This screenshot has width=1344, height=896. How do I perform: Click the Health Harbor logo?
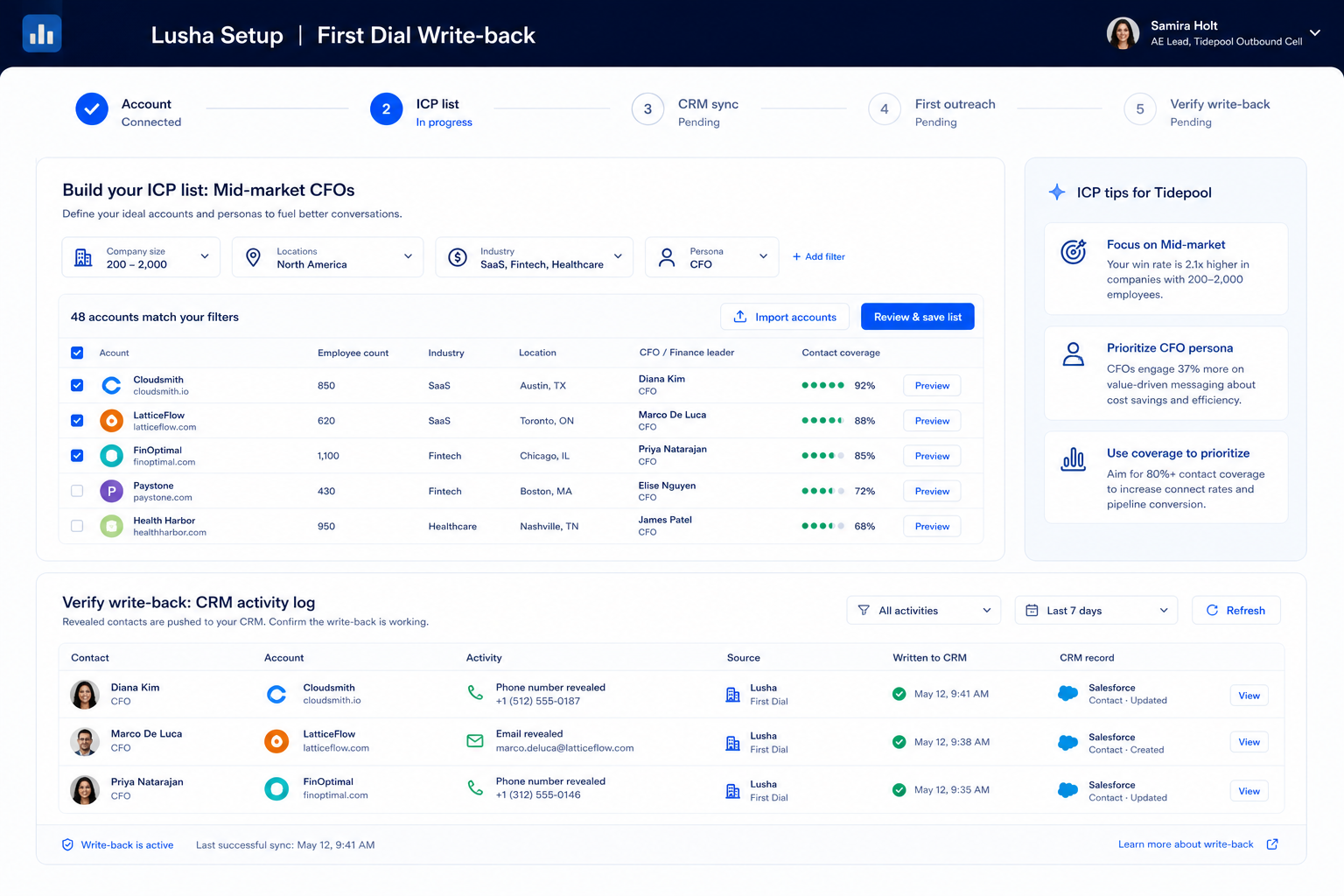(111, 526)
